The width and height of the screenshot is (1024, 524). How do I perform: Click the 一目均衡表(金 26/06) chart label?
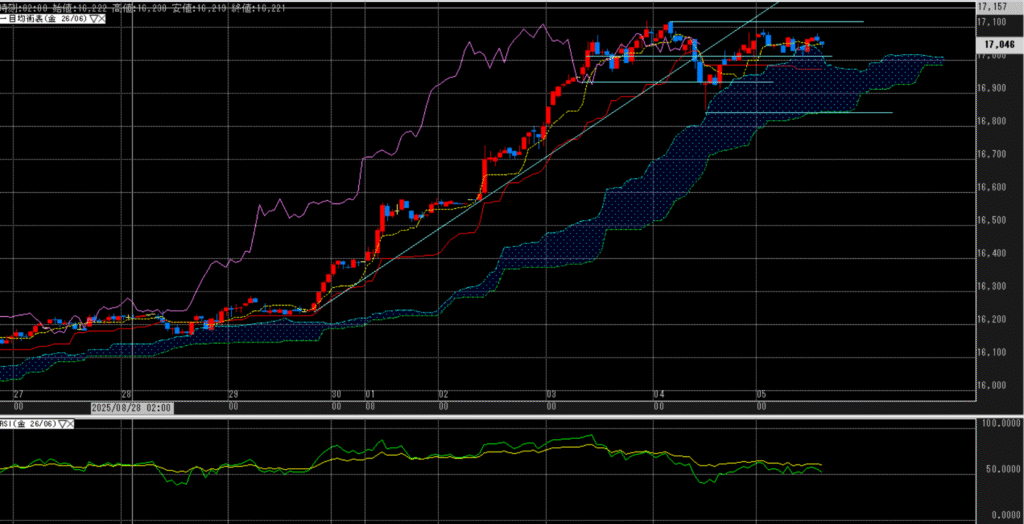pyautogui.click(x=44, y=18)
